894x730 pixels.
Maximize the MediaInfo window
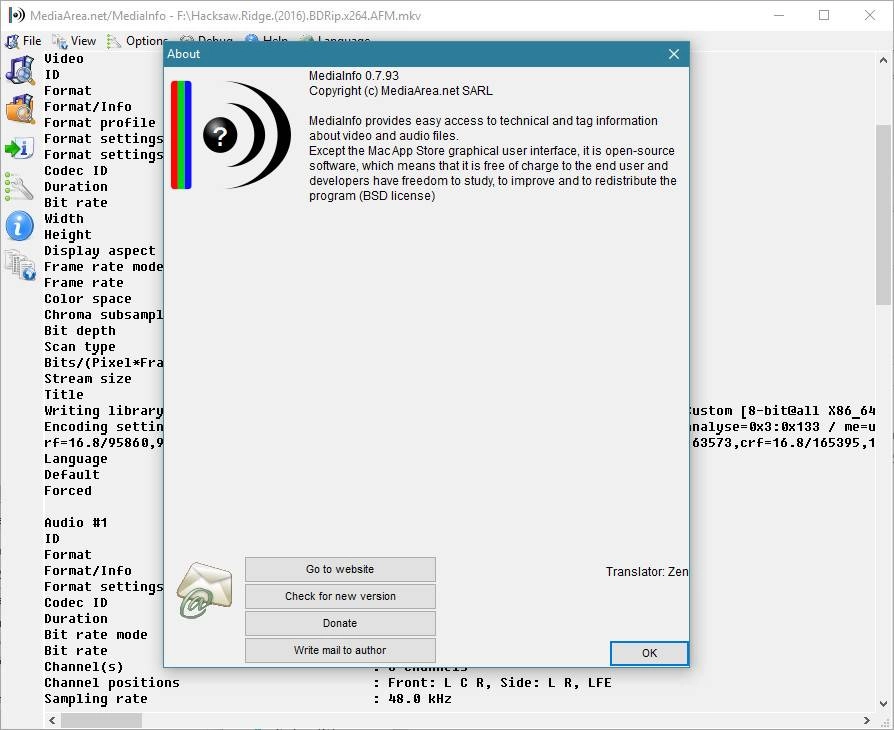[x=824, y=15]
